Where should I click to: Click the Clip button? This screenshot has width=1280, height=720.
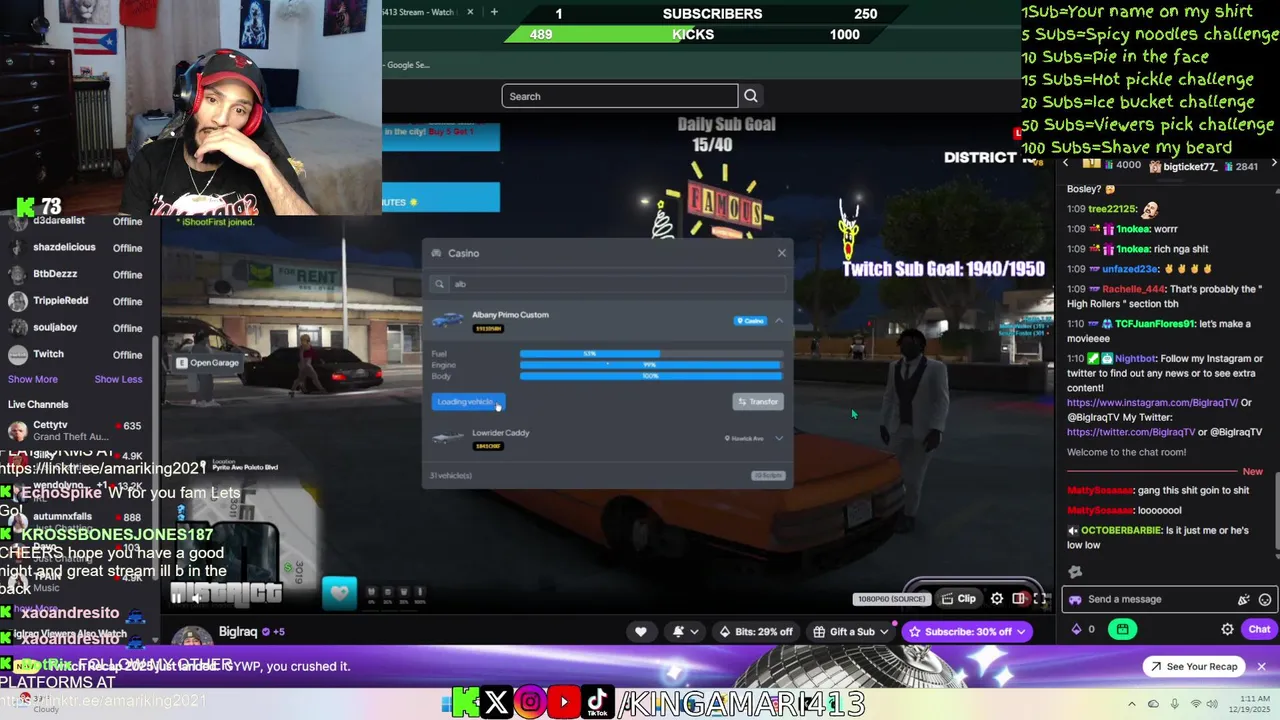click(x=959, y=599)
